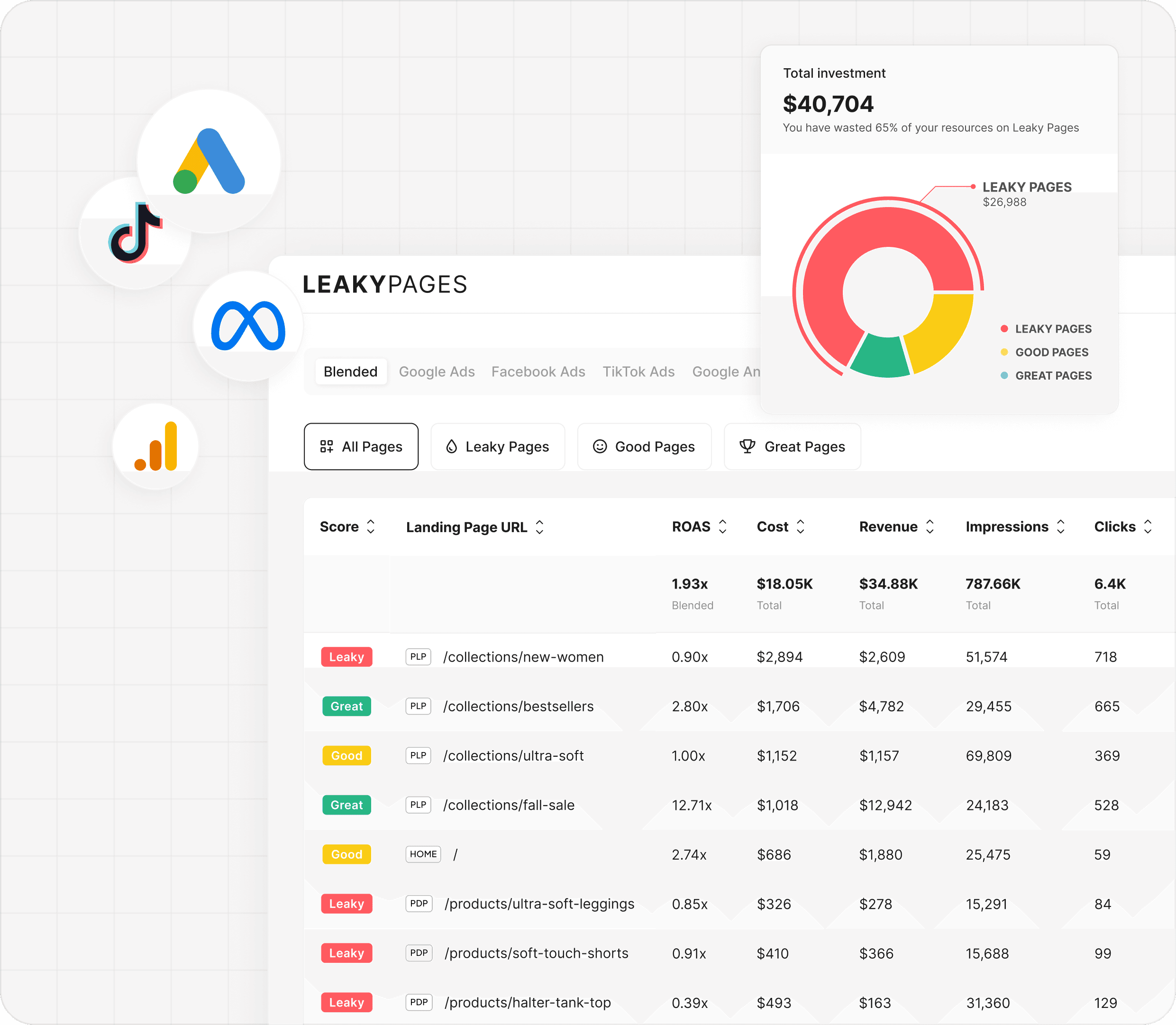
Task: Click Great badge on bestsellers row
Action: tap(346, 707)
